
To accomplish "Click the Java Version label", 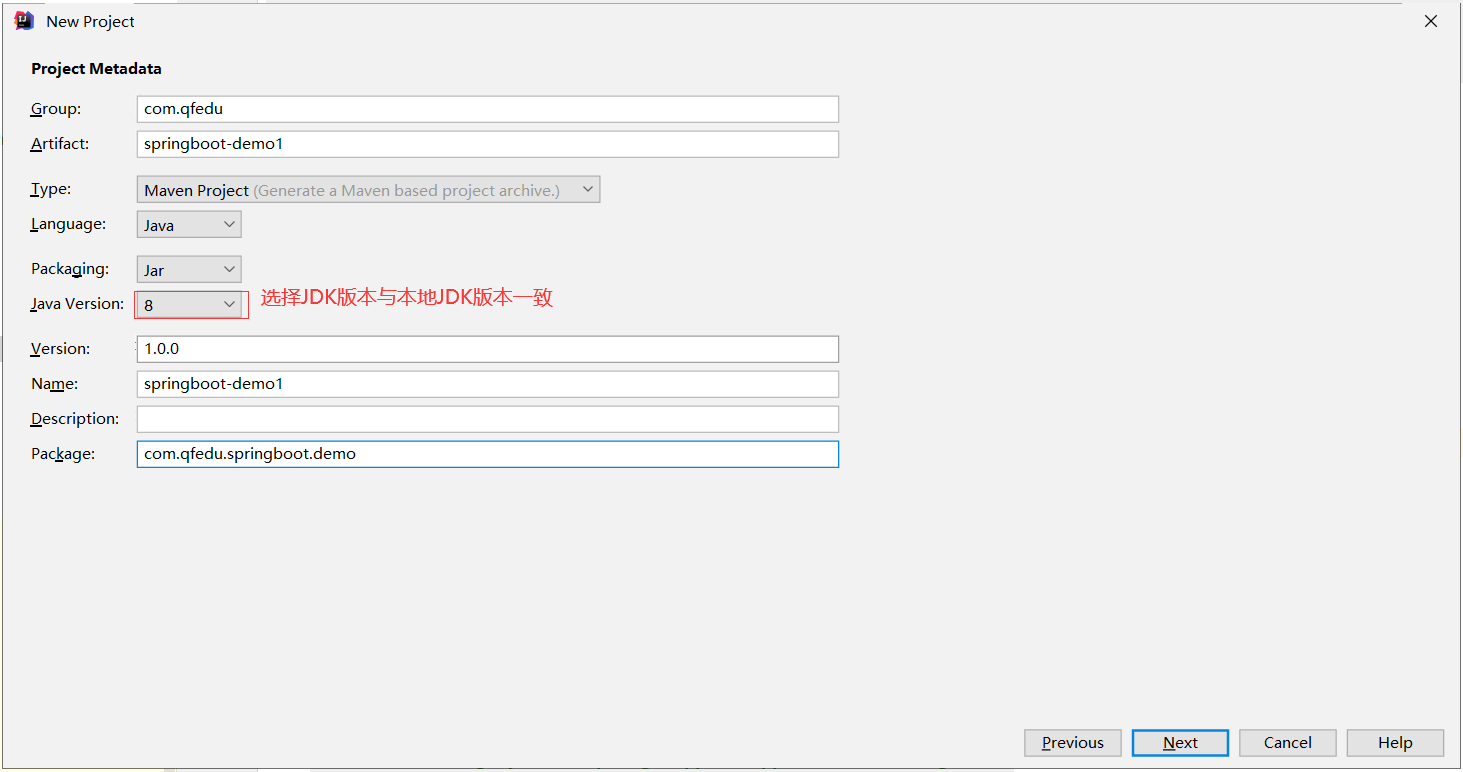I will (x=78, y=304).
